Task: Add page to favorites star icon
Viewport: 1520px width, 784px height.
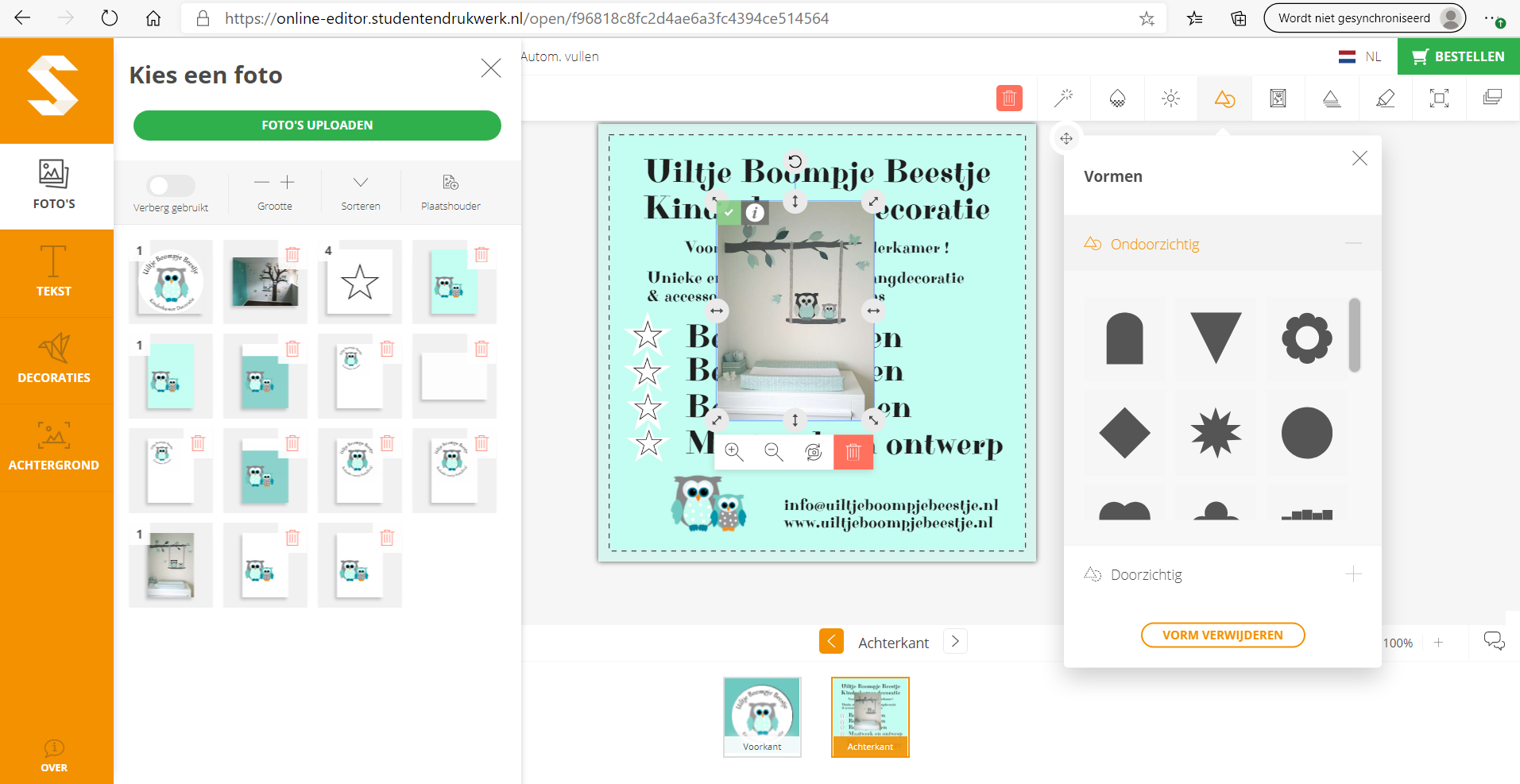Action: click(x=1147, y=18)
